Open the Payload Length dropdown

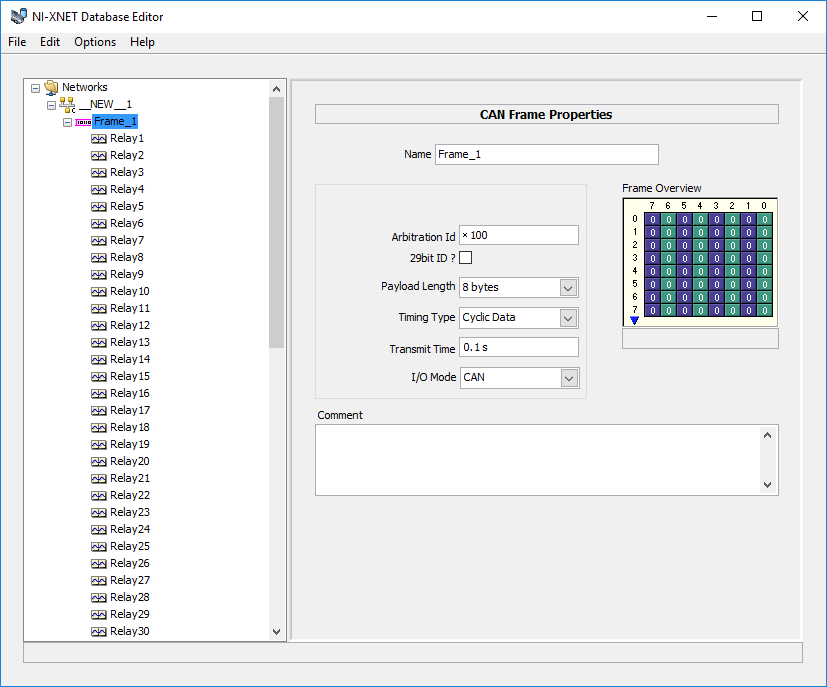point(568,288)
